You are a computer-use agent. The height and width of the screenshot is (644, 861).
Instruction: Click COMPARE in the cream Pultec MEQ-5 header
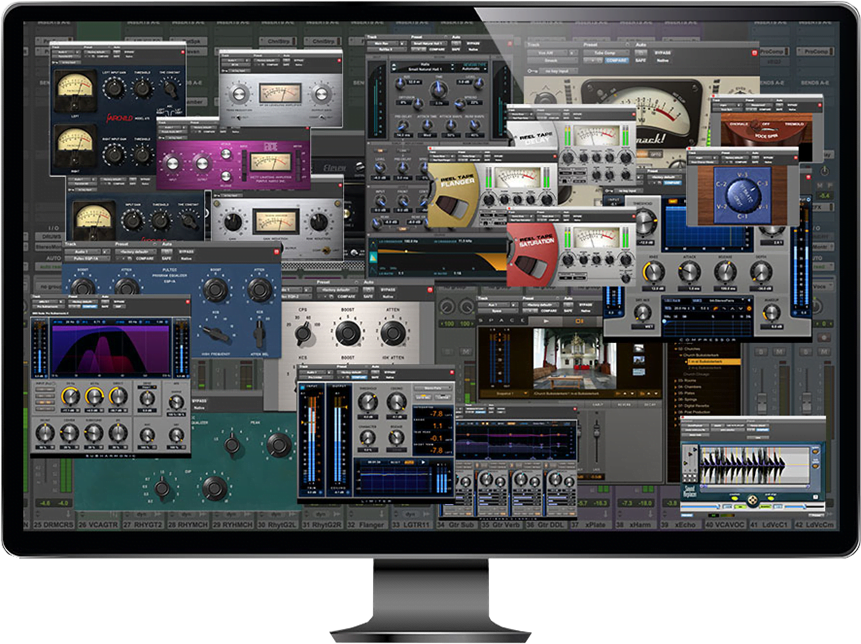[346, 296]
